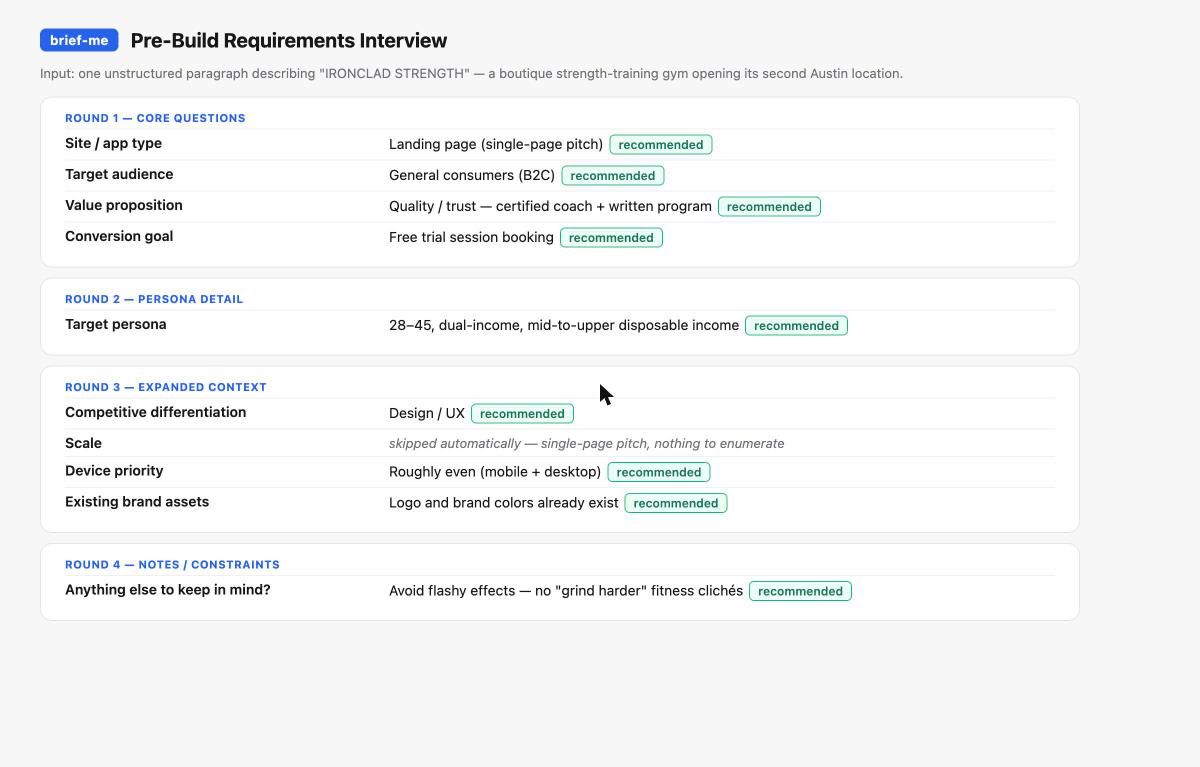Click the skipped automatically note for Scale
This screenshot has width=1200, height=767.
(x=586, y=443)
